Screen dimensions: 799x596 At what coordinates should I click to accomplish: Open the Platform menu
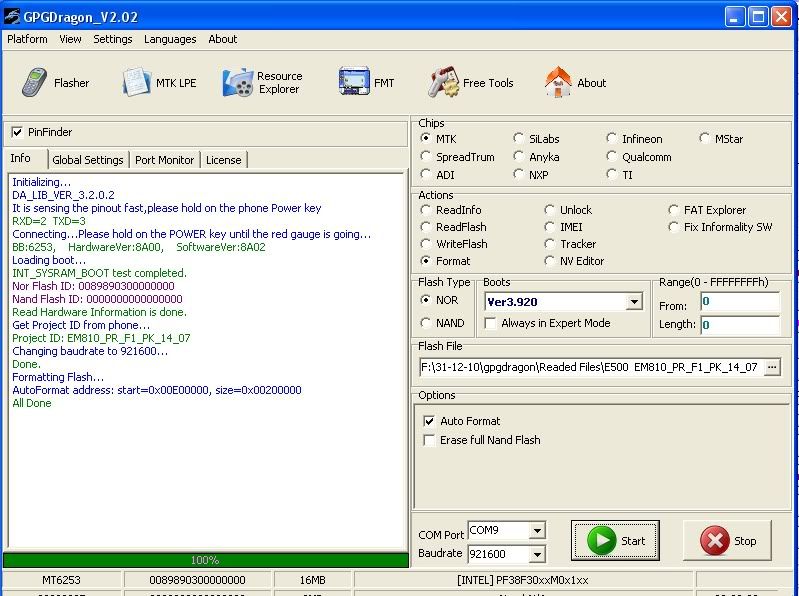pos(27,39)
